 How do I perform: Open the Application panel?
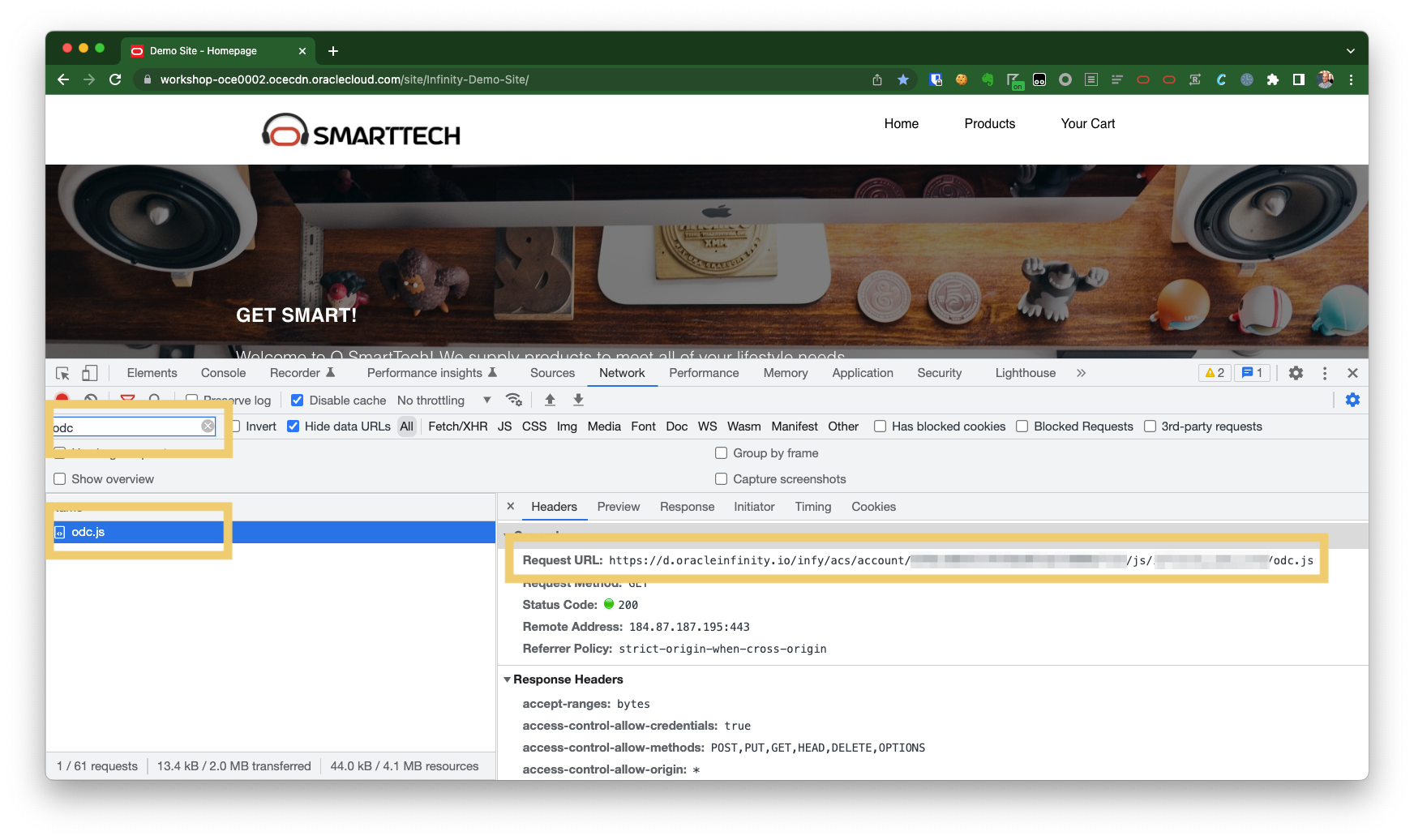[863, 373]
